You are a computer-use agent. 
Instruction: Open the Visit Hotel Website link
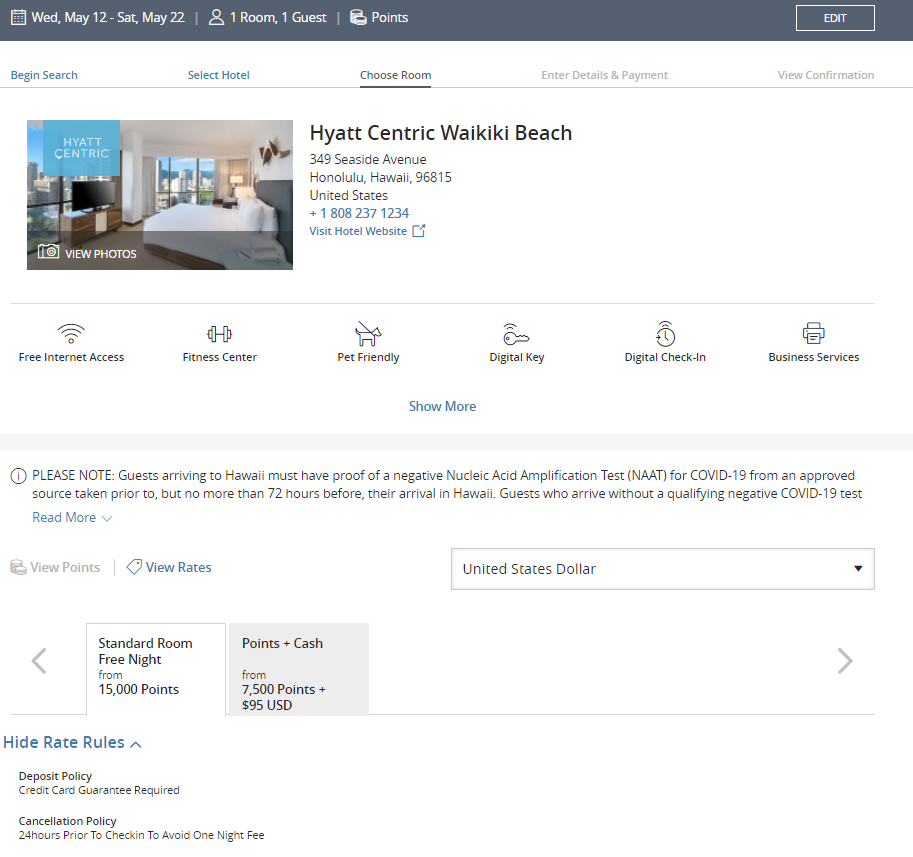(x=358, y=231)
